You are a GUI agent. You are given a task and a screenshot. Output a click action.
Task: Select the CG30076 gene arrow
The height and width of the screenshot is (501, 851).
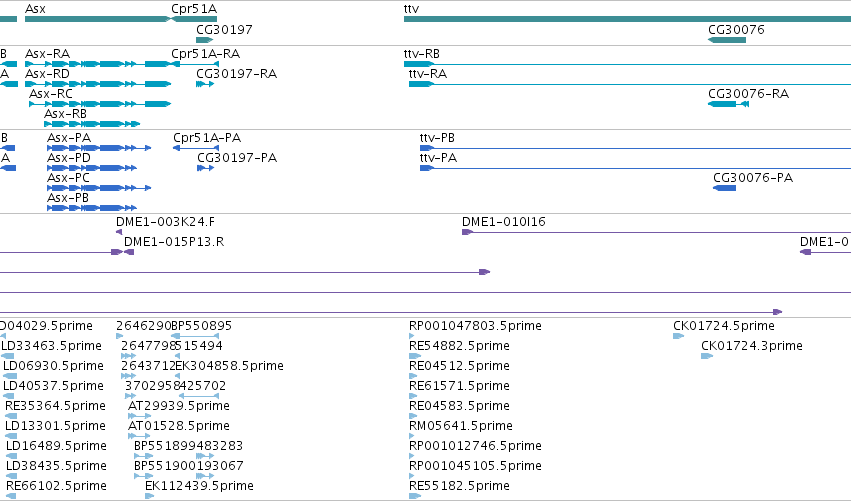(x=727, y=40)
